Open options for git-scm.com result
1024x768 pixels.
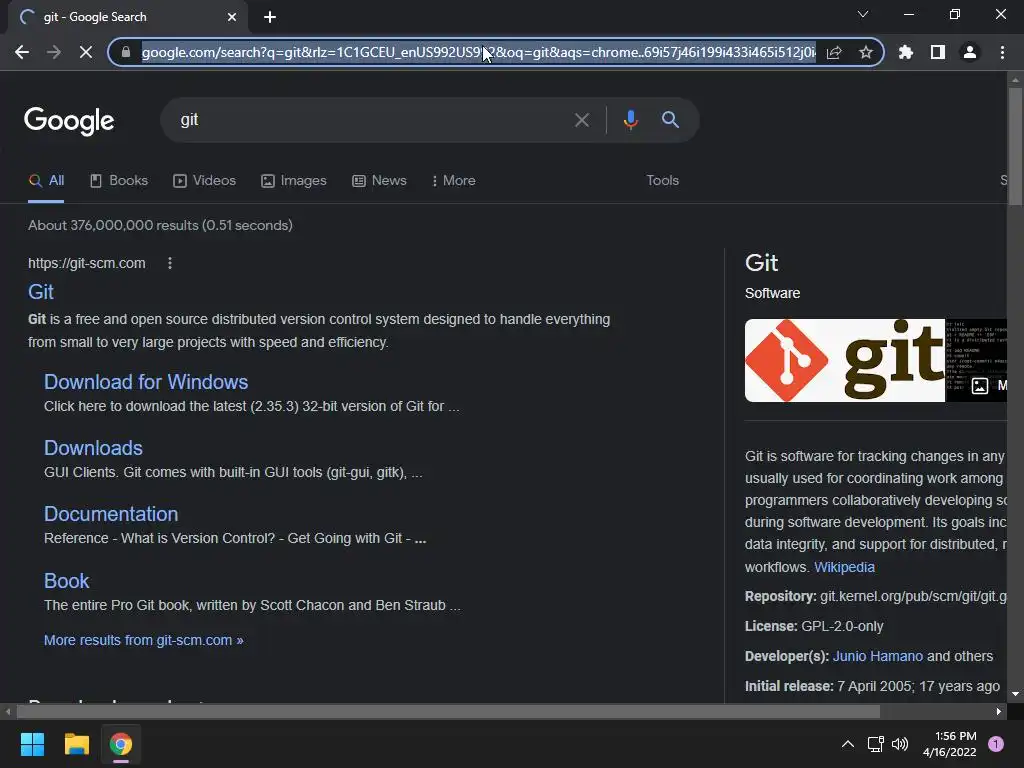(x=170, y=263)
